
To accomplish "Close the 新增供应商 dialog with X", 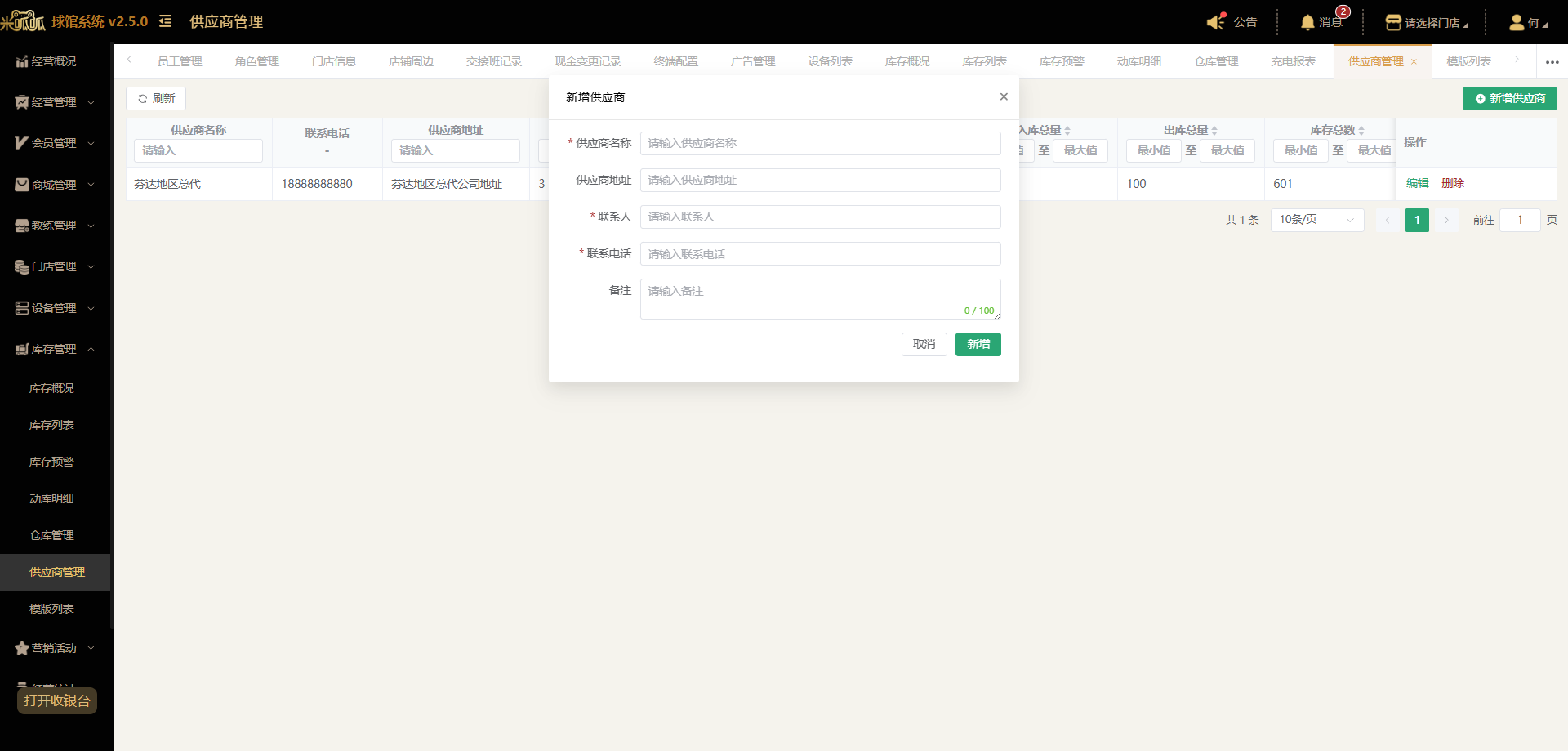I will (1004, 96).
